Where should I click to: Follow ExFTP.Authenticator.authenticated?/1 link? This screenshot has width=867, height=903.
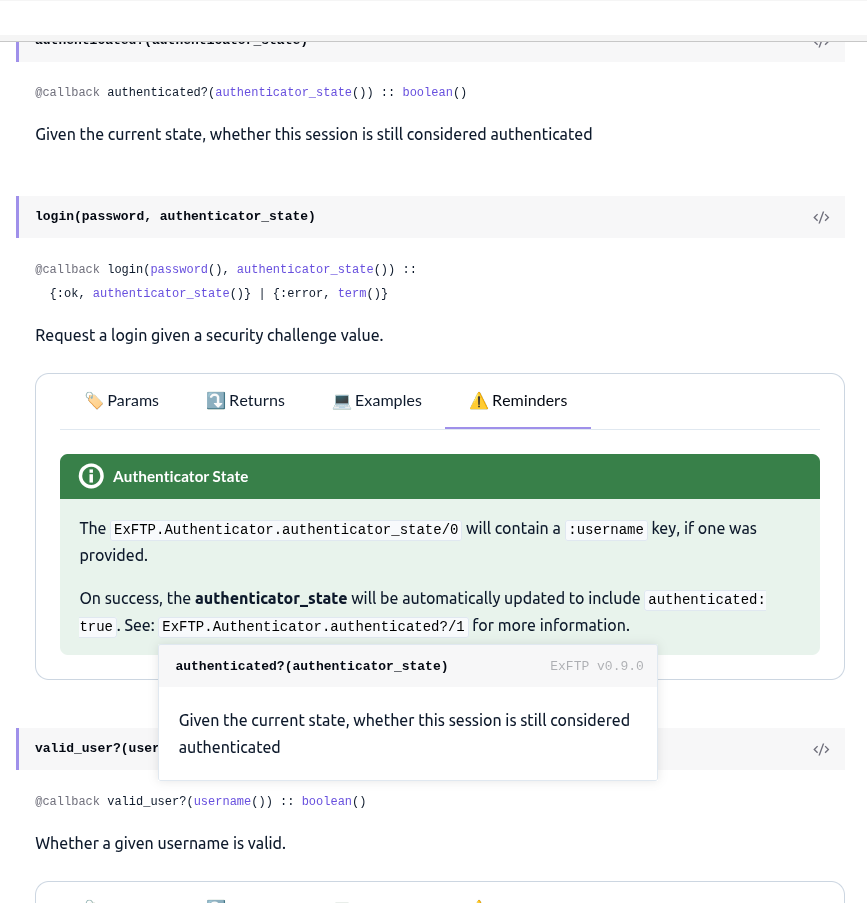click(313, 626)
